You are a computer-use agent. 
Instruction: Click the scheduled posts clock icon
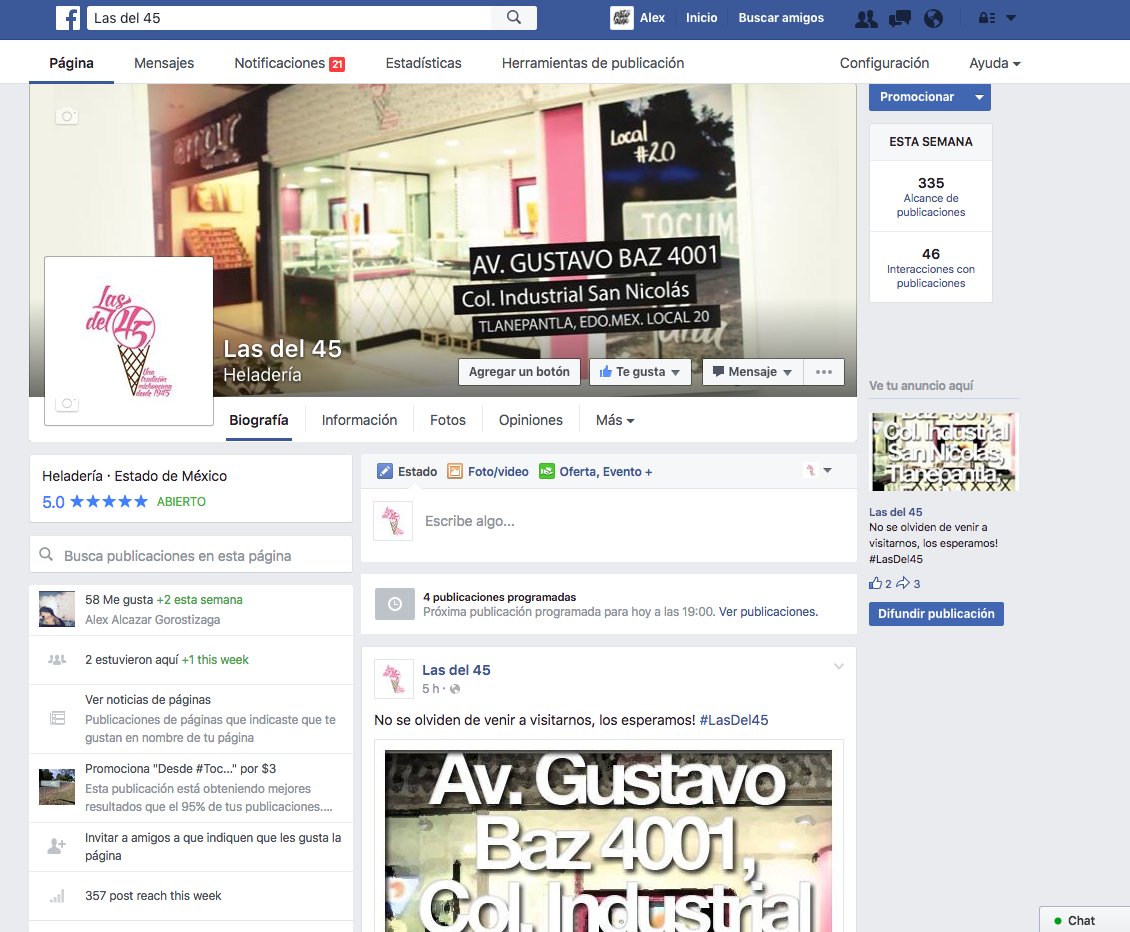tap(395, 604)
